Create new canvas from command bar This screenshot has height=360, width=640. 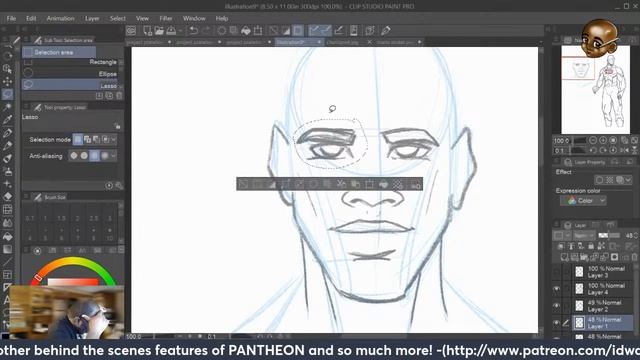[x=147, y=31]
